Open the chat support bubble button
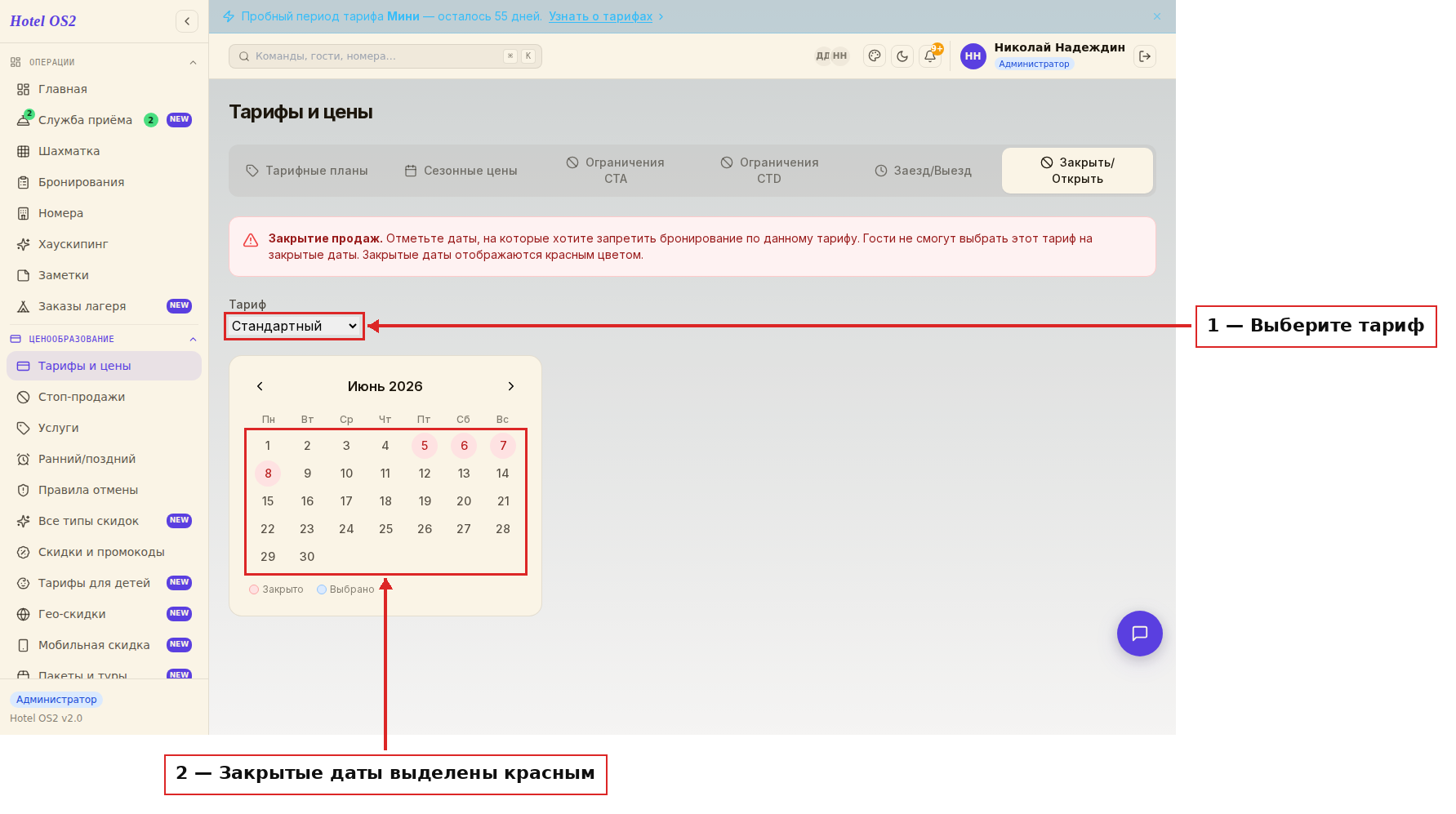Screen dimensions: 1456x814 [1140, 634]
